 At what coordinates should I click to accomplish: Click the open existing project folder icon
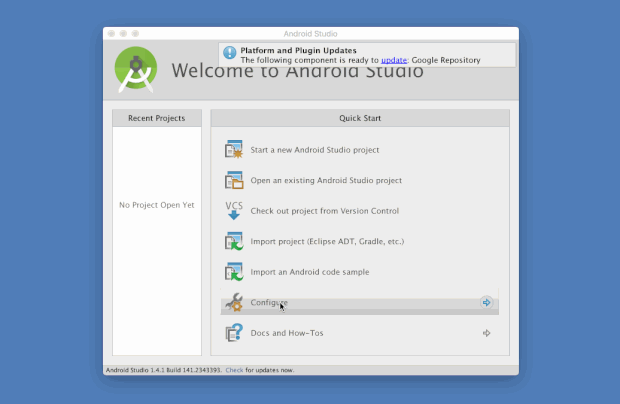[234, 180]
